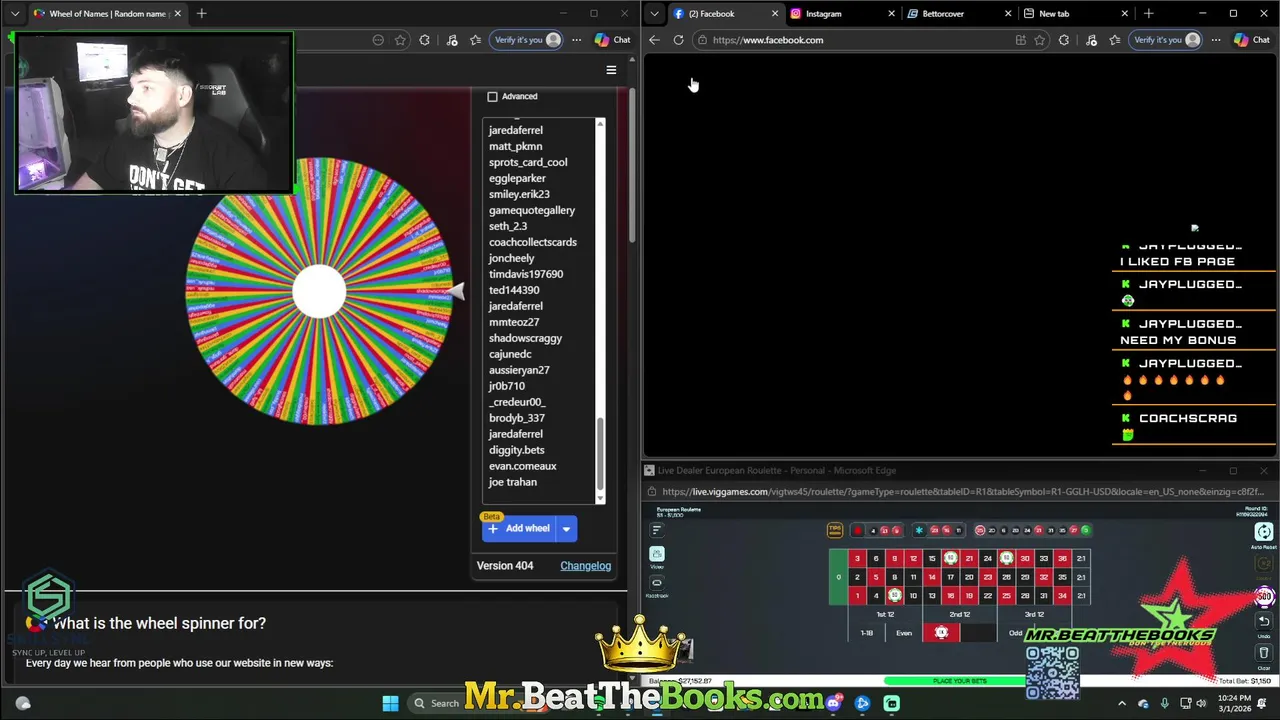Open the Changelog link

tap(585, 566)
